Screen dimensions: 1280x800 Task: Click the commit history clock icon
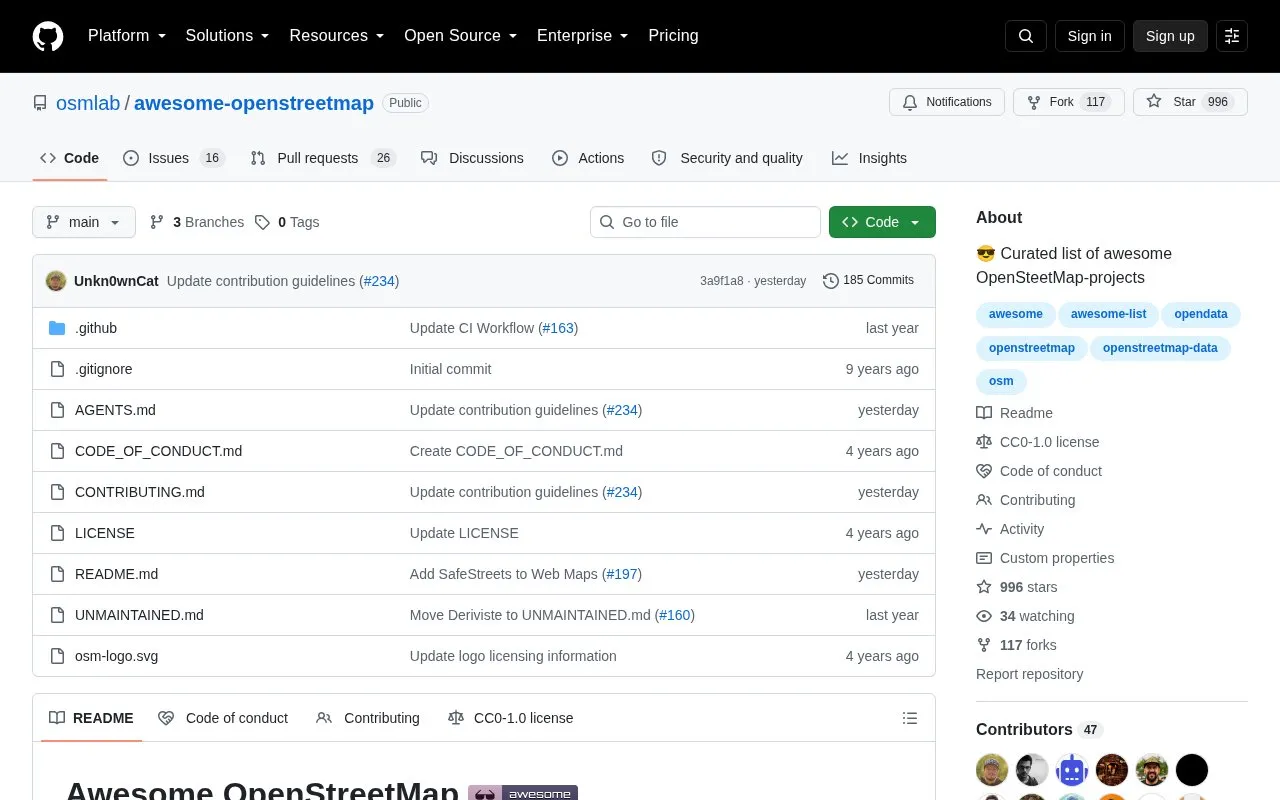tap(830, 281)
